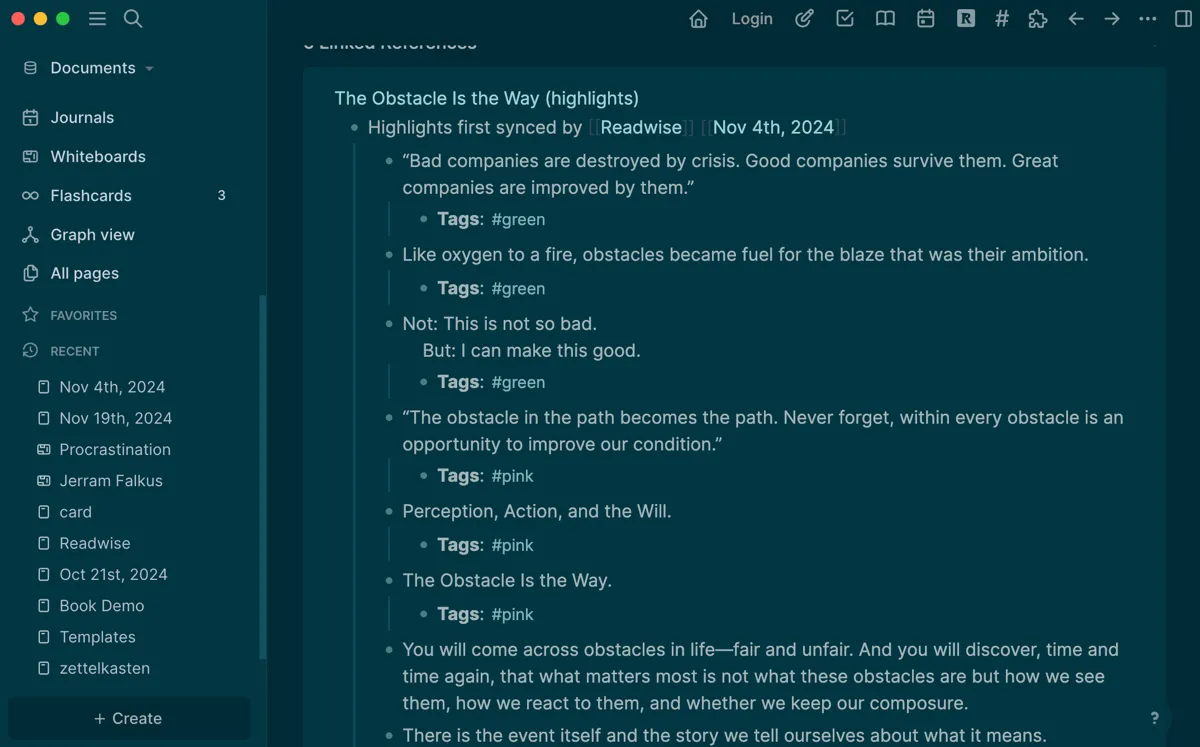This screenshot has width=1200, height=747.
Task: Click the Login button
Action: tap(752, 19)
